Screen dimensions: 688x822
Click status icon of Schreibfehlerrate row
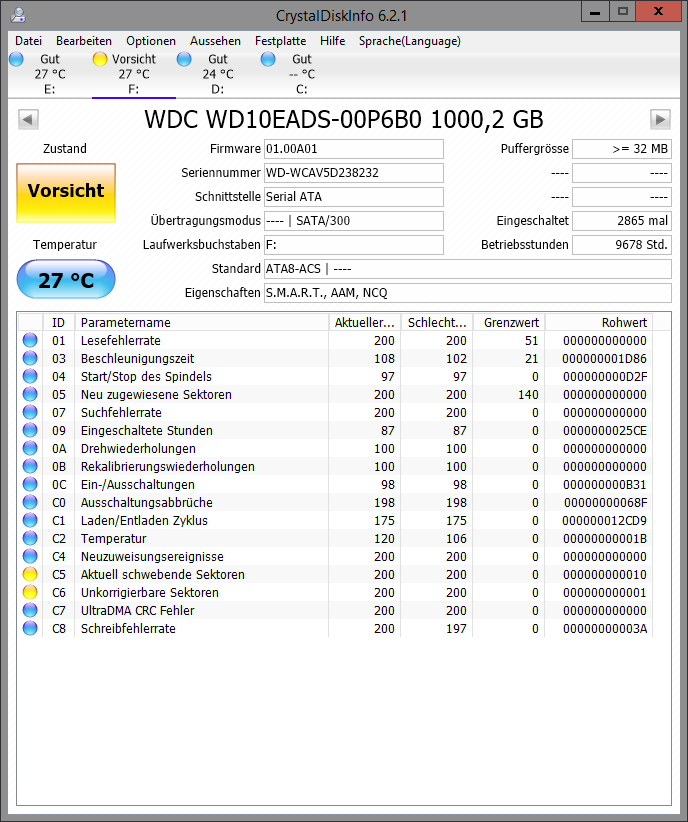coord(30,629)
